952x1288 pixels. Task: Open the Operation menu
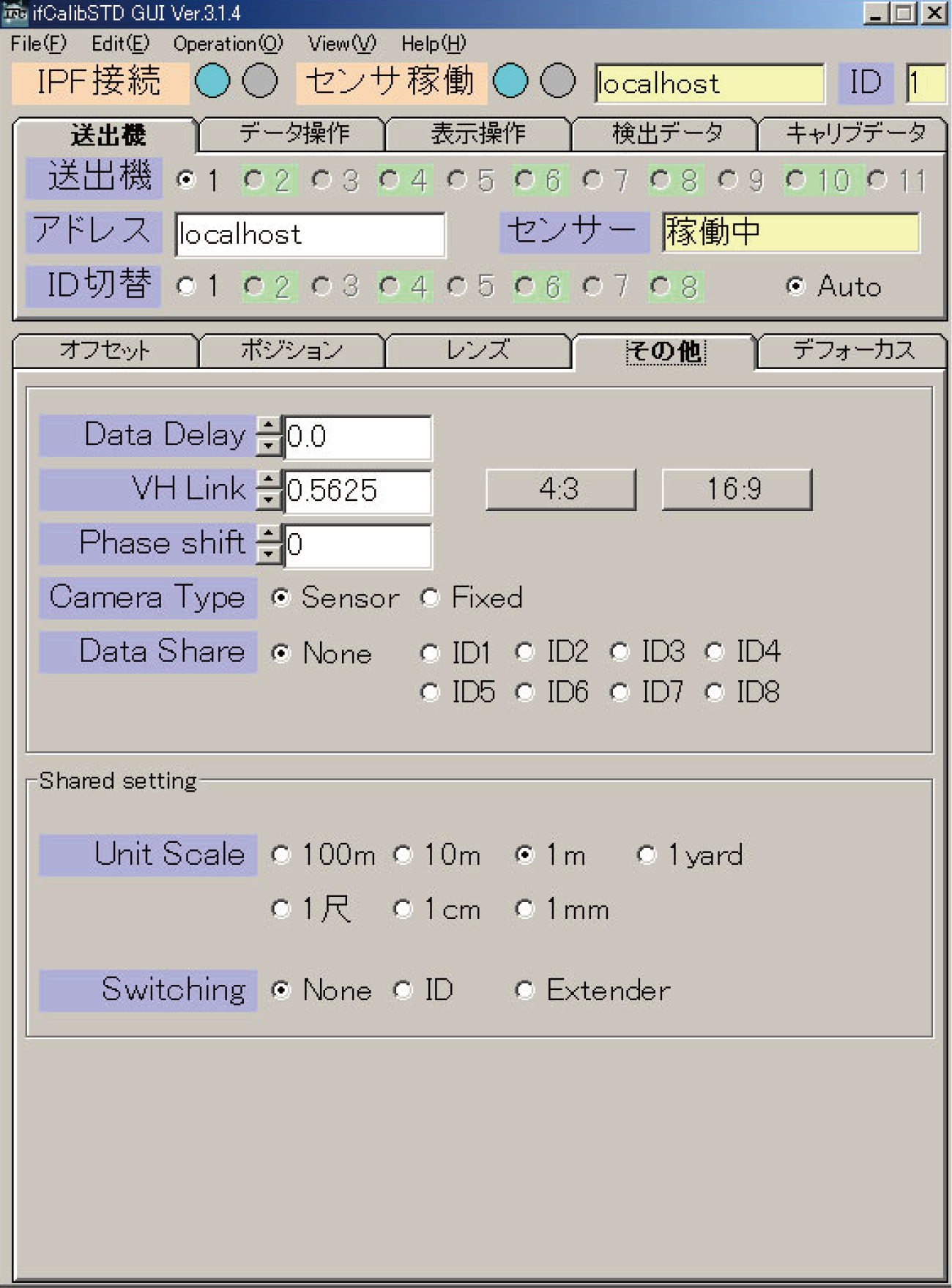click(227, 44)
